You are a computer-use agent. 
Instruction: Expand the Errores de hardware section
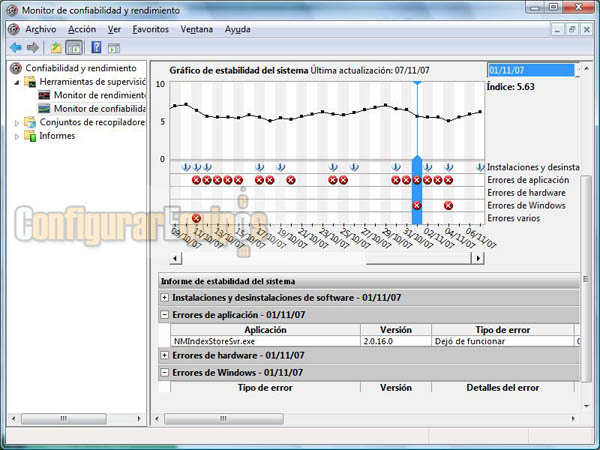click(x=164, y=355)
